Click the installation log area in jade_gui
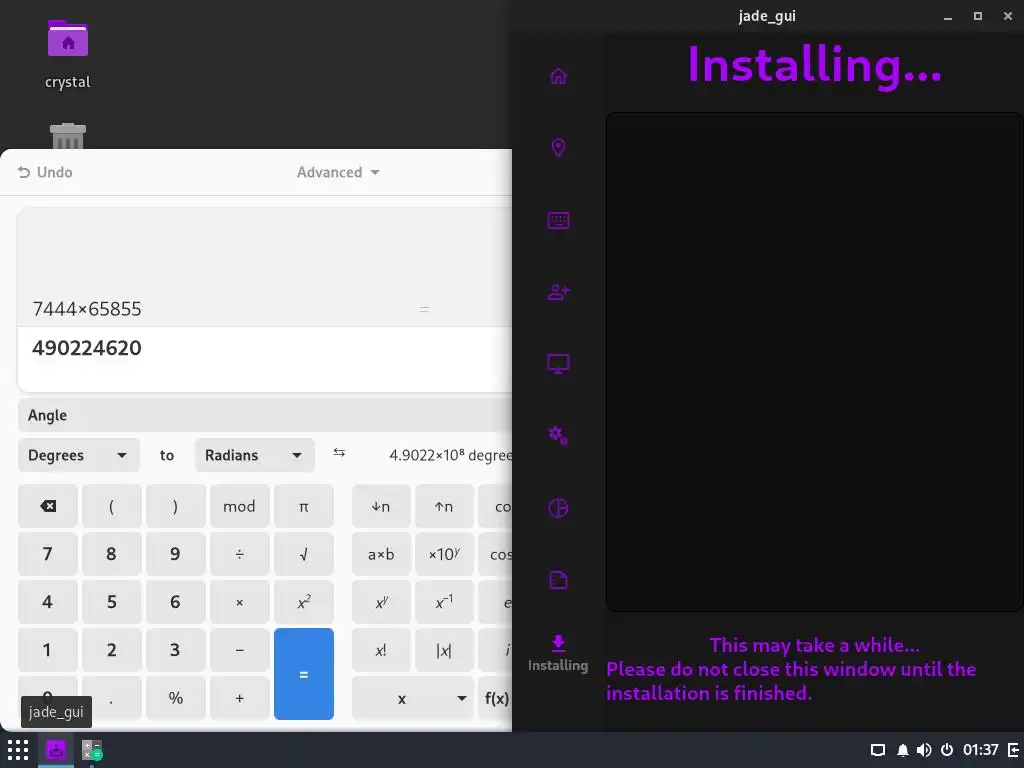 (x=814, y=362)
